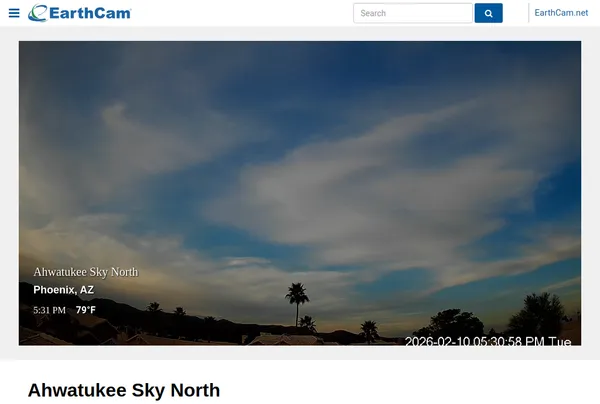600x404 pixels.
Task: Click the globe swirl in the EarthCam logo
Action: point(37,13)
